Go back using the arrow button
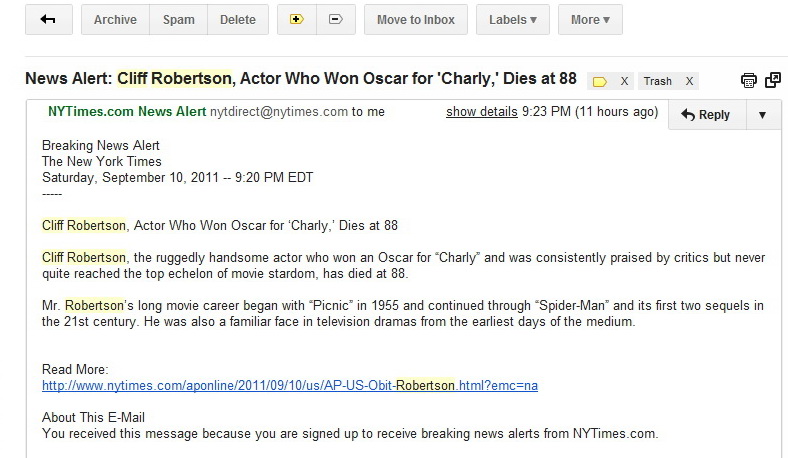Image resolution: width=788 pixels, height=458 pixels. [x=49, y=19]
